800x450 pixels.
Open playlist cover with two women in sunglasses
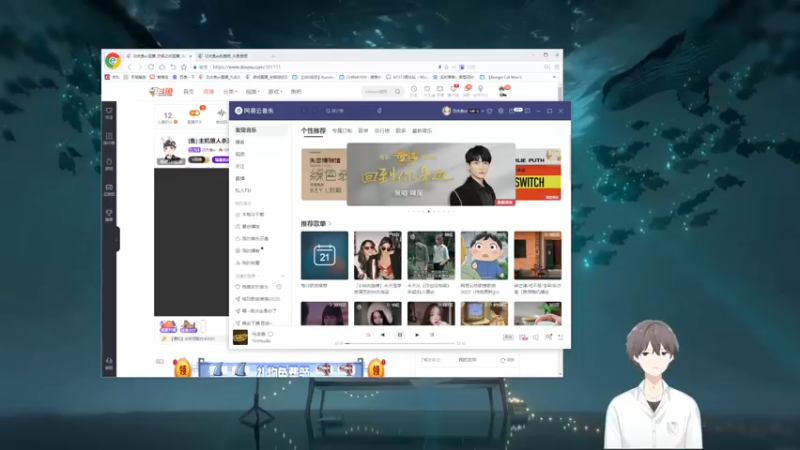point(378,255)
